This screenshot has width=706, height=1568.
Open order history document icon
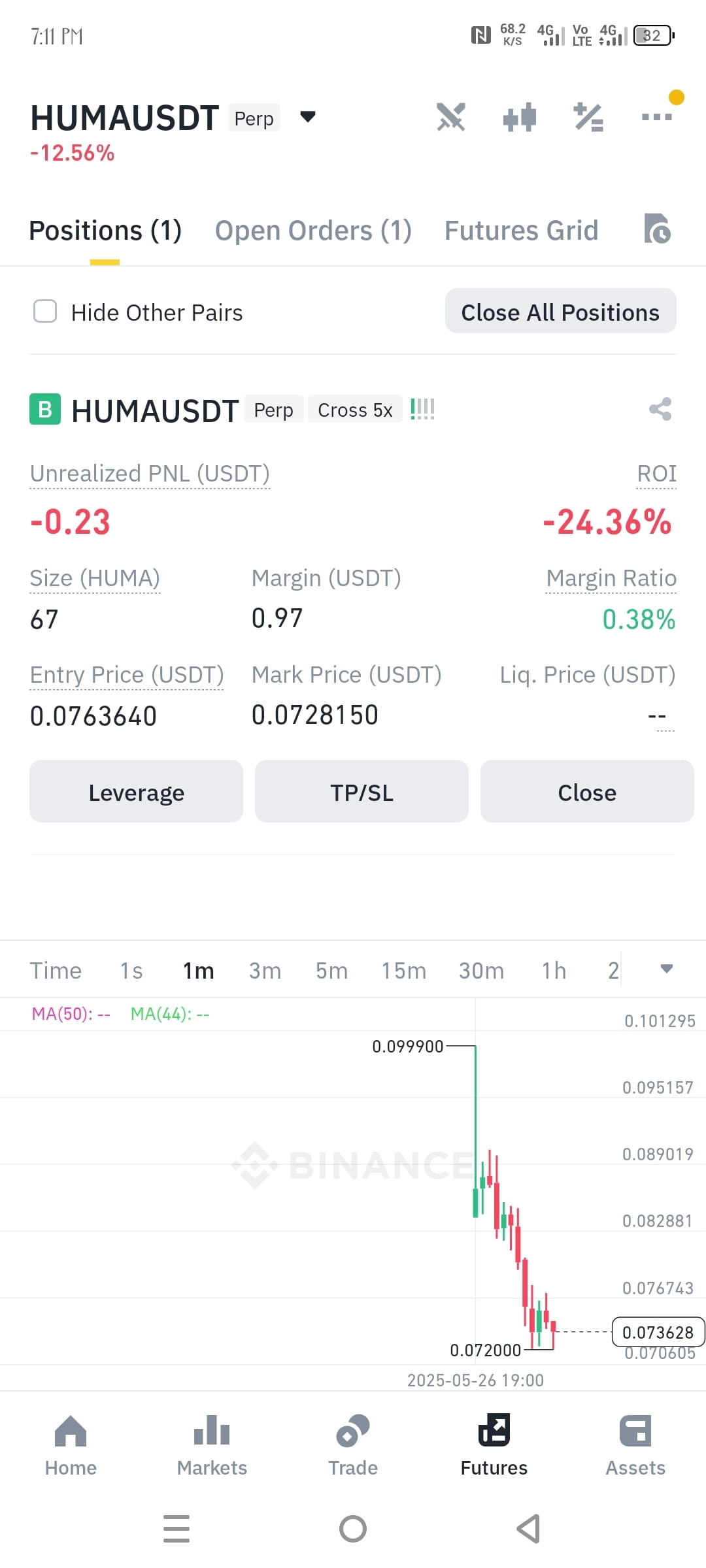(657, 229)
